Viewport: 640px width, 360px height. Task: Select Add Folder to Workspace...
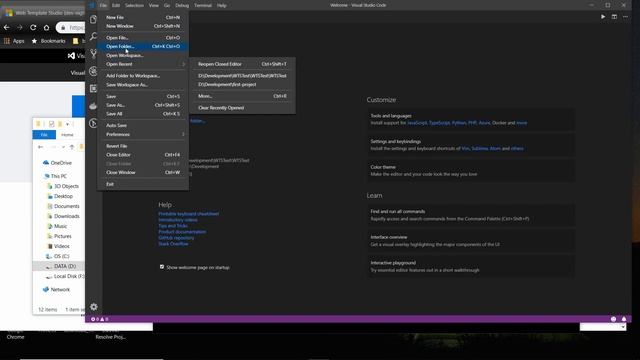[143, 76]
